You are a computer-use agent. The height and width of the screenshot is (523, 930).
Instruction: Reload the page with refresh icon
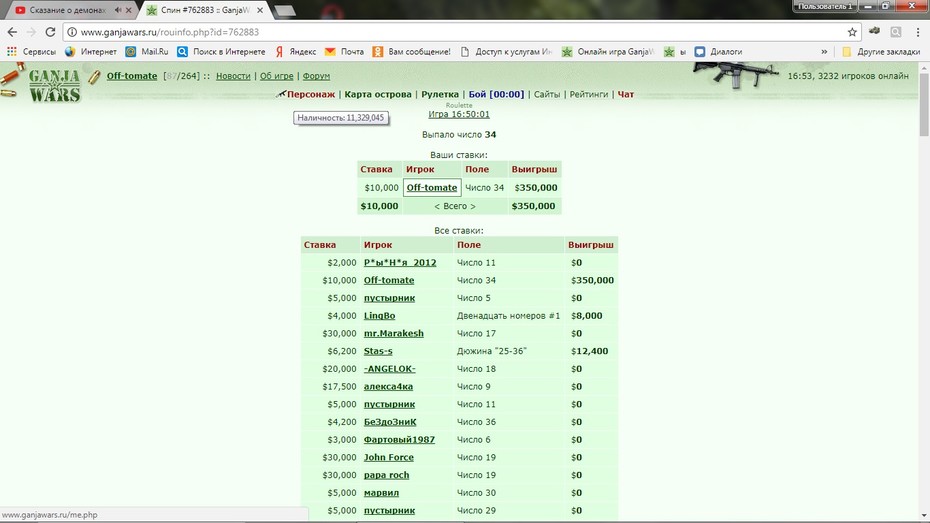pos(50,32)
